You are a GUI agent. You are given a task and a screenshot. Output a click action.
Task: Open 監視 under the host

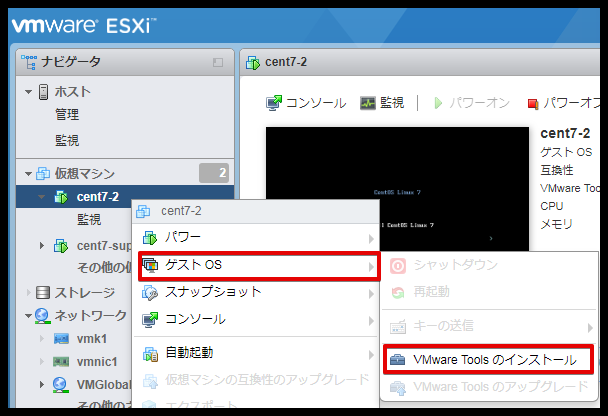[67, 140]
